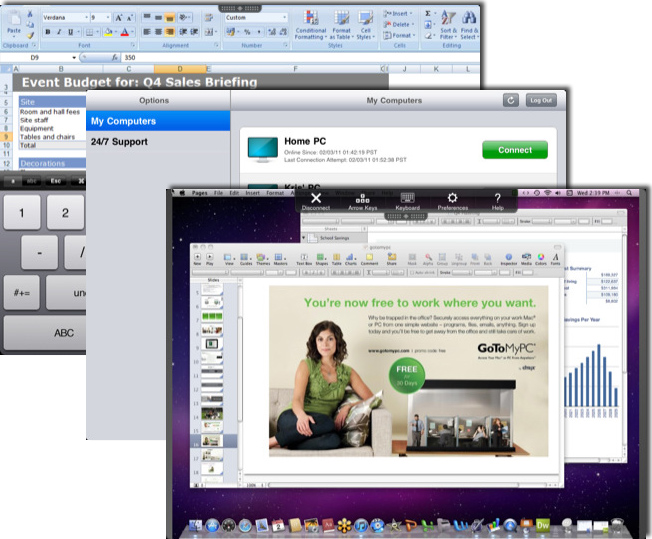
Task: Open 24/7 Support in the Options sidebar
Action: point(158,142)
